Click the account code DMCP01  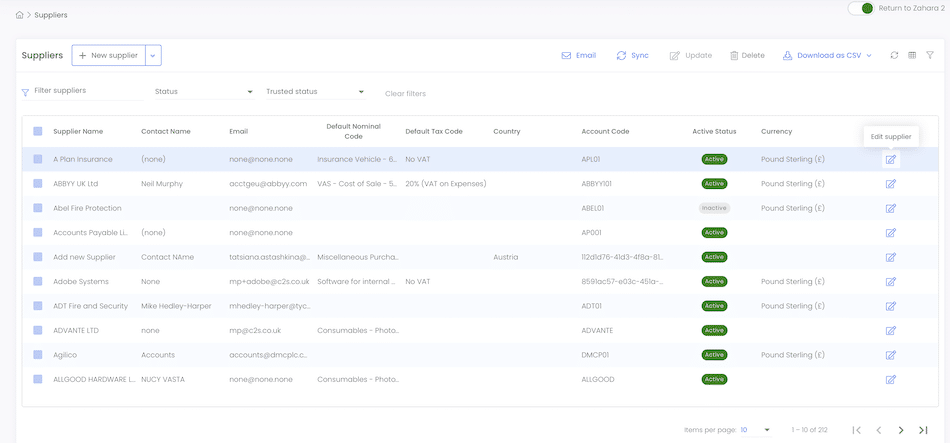click(x=596, y=355)
